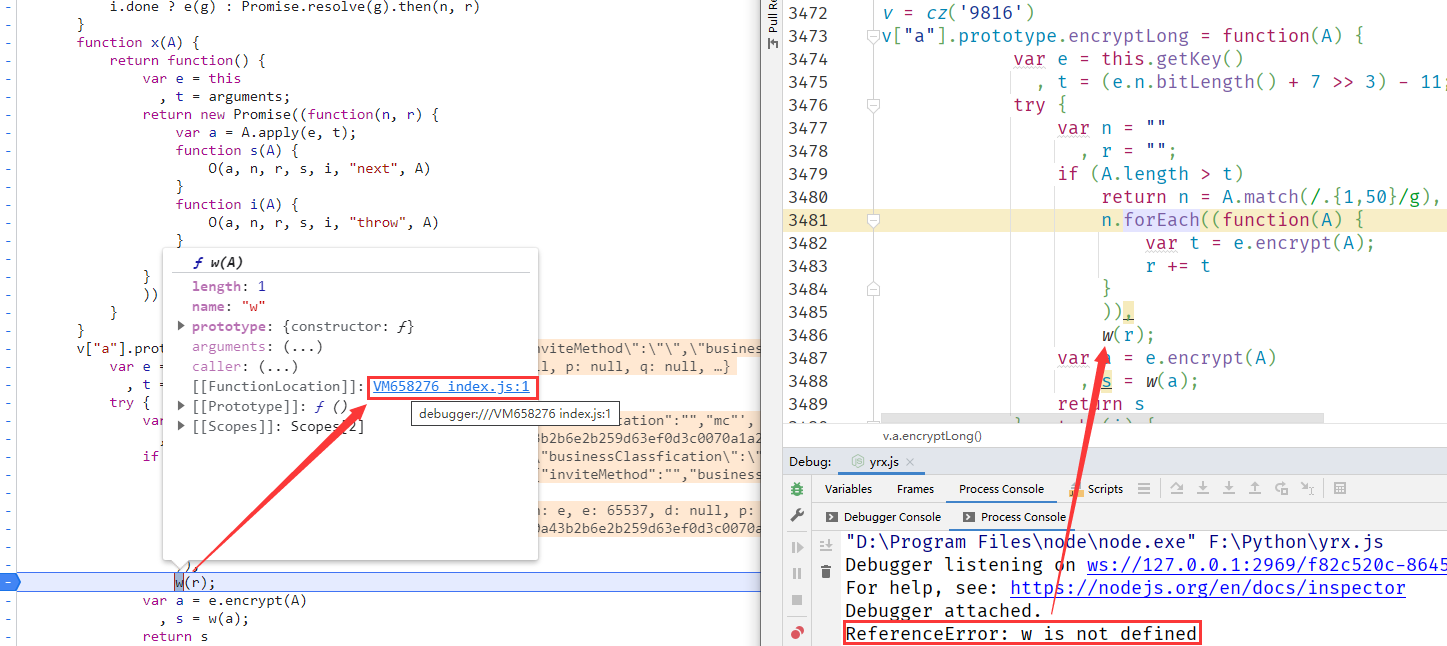1447x646 pixels.
Task: Click the Step Over debugger icon
Action: [x=1177, y=488]
